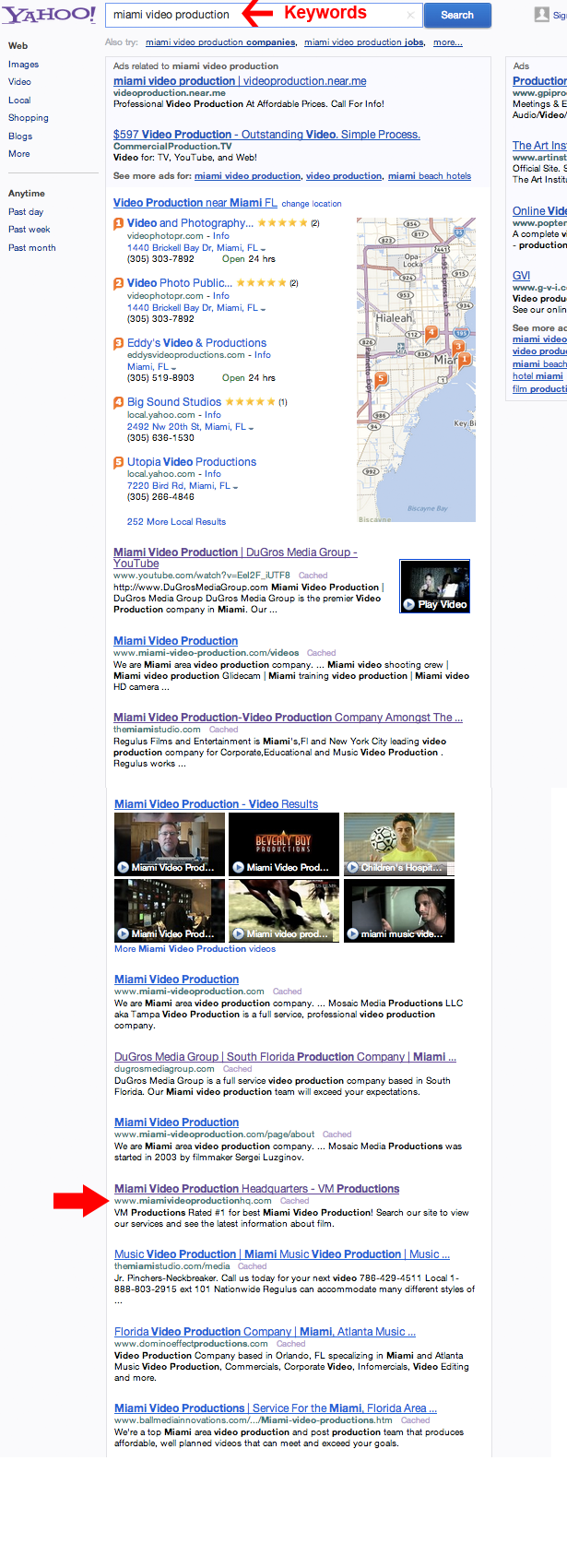Click more... in Also try suggestions

pos(448,42)
